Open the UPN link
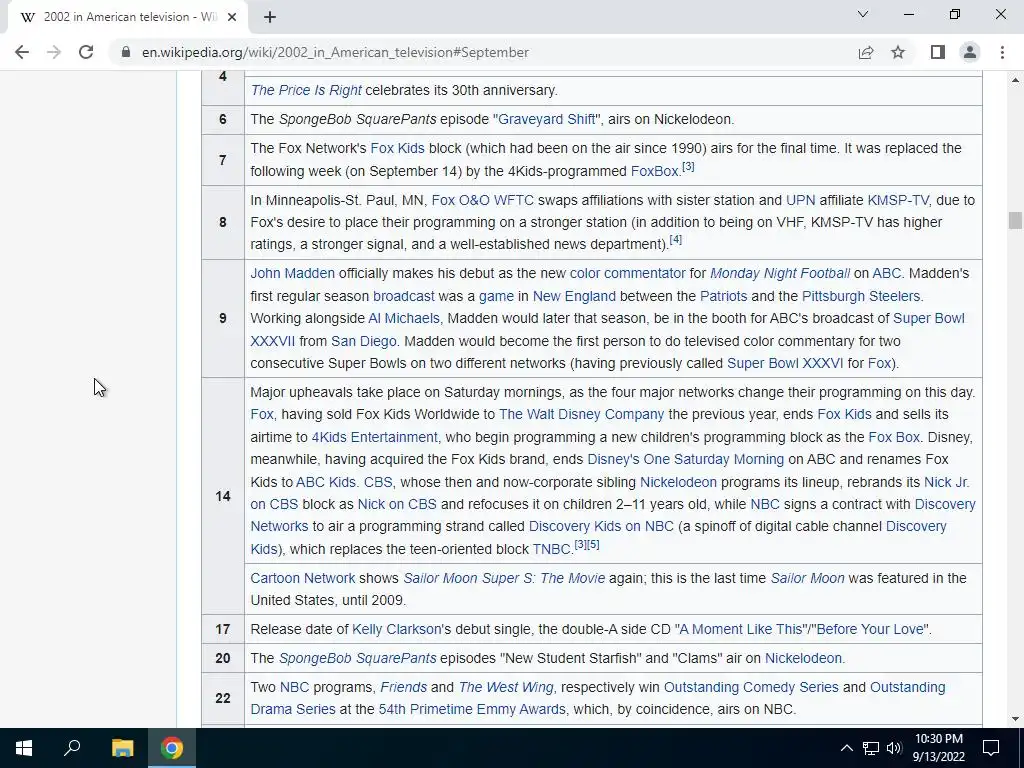Image resolution: width=1024 pixels, height=768 pixels. (801, 200)
